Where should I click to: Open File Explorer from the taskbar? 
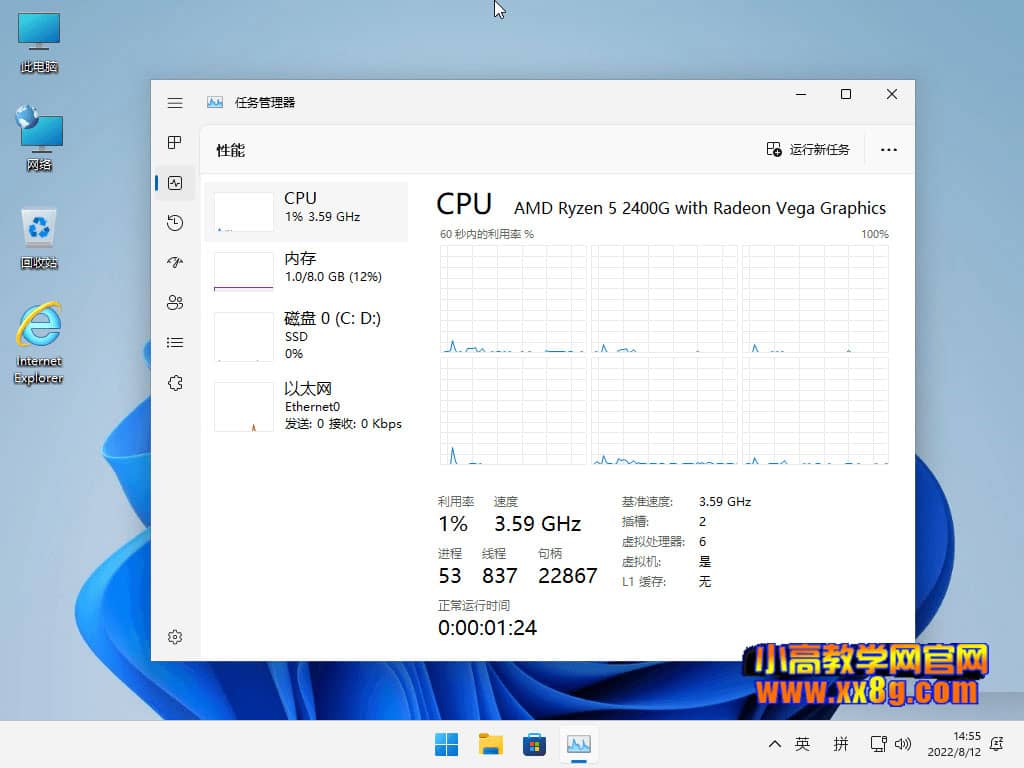coord(490,744)
